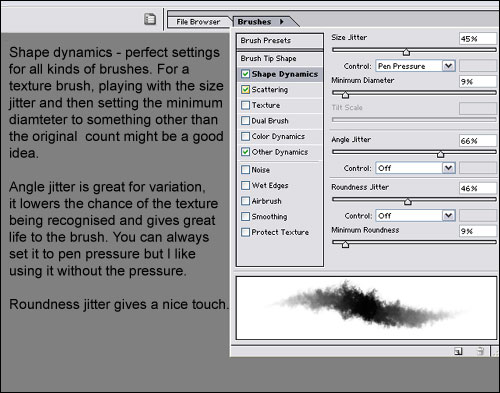Click the Minimum Roundness 9% field
This screenshot has width=500, height=393.
tap(478, 231)
